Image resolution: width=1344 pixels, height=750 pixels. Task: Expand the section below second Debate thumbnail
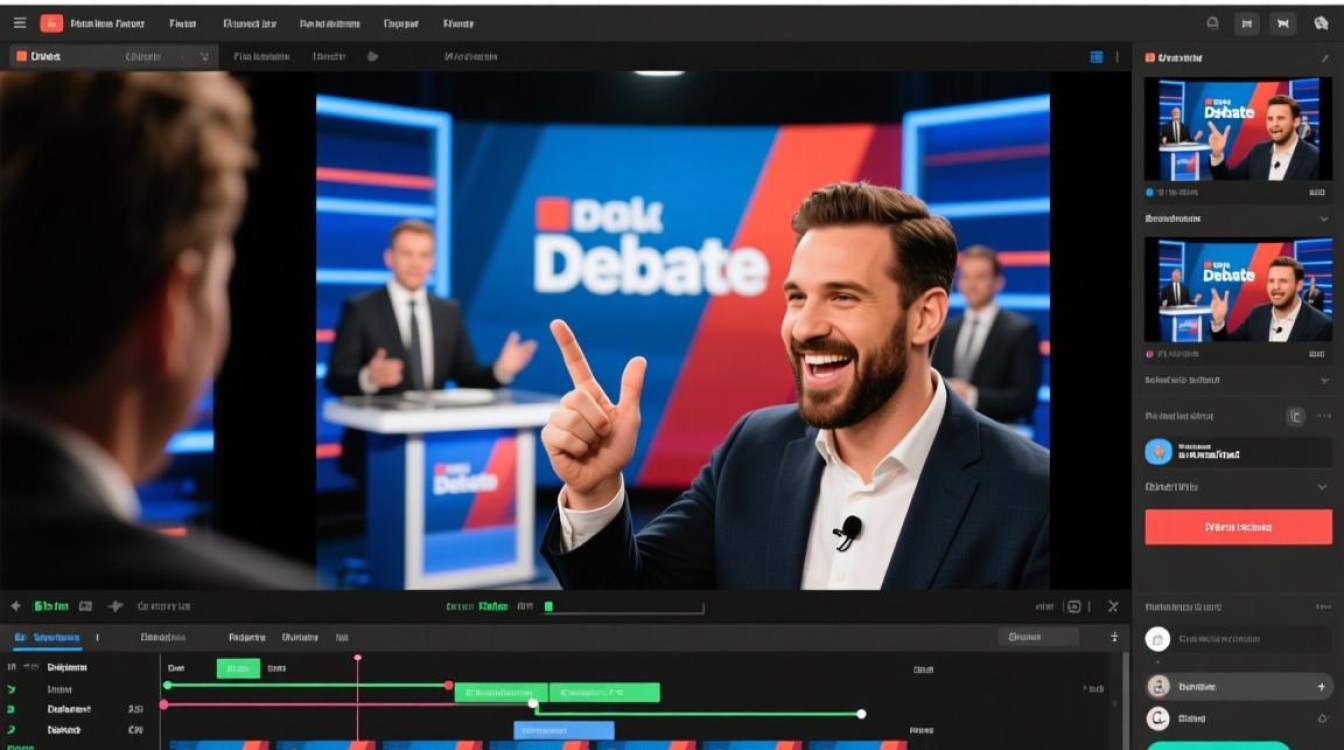1325,381
